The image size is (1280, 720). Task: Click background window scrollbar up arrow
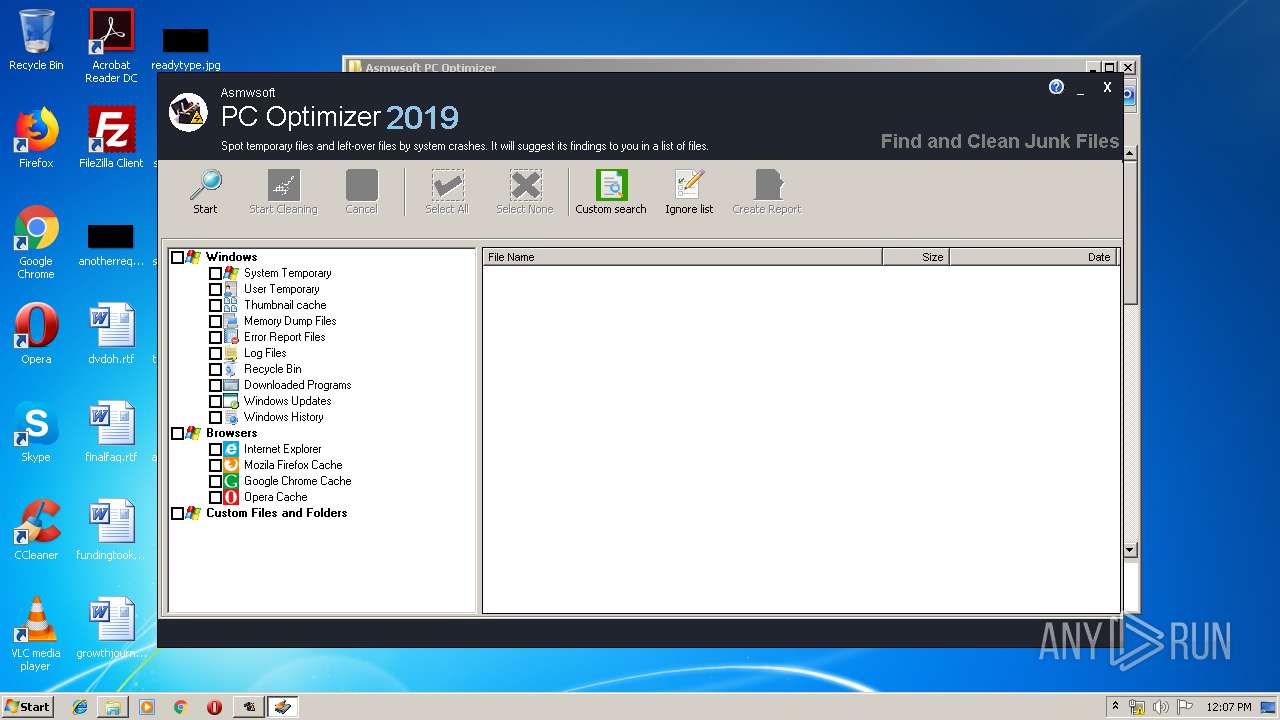(1130, 153)
